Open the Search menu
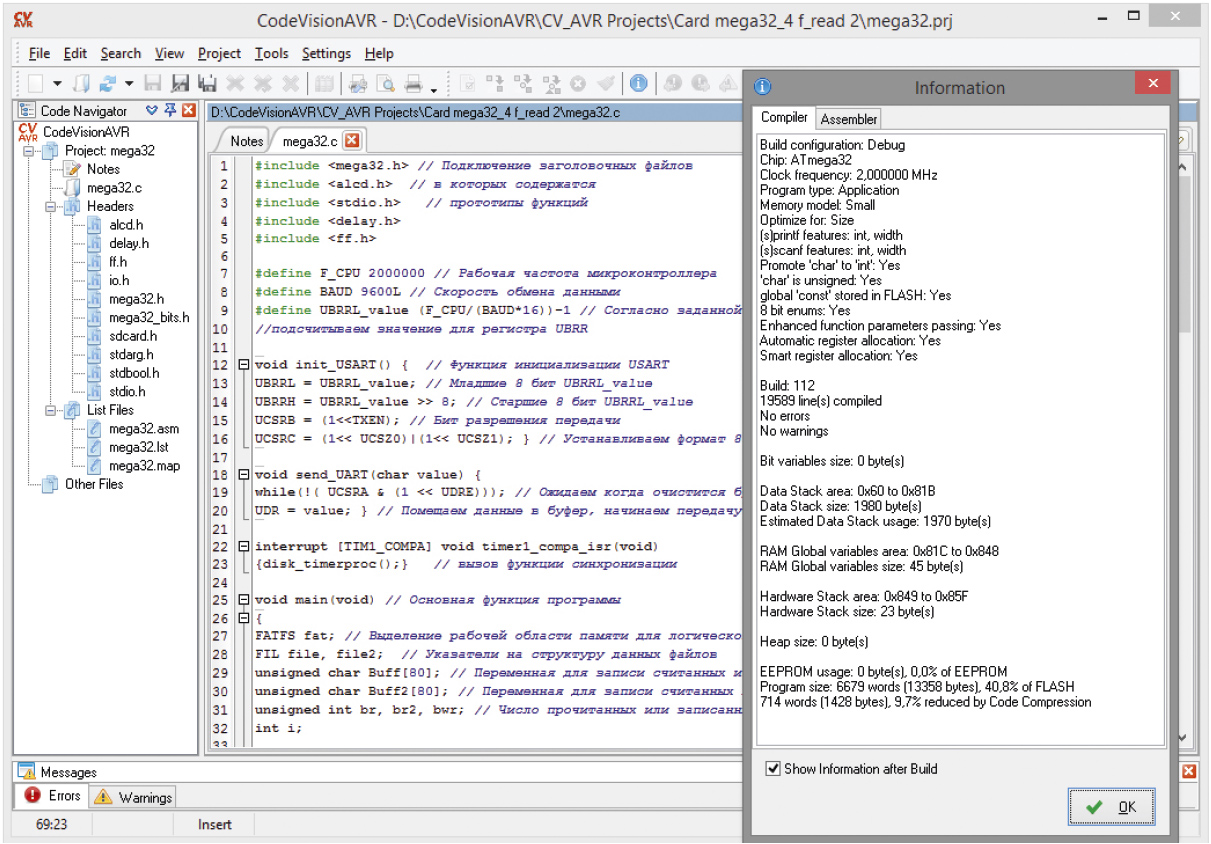1211x844 pixels. point(121,53)
